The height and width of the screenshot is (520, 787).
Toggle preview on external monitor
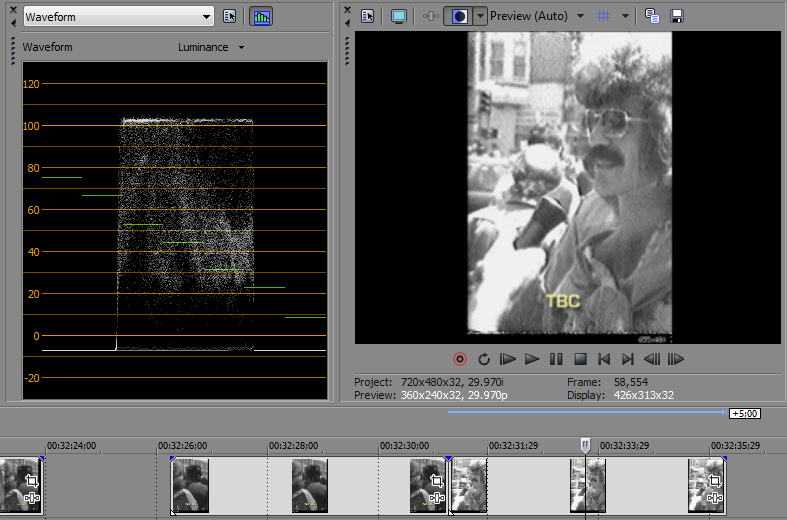399,16
